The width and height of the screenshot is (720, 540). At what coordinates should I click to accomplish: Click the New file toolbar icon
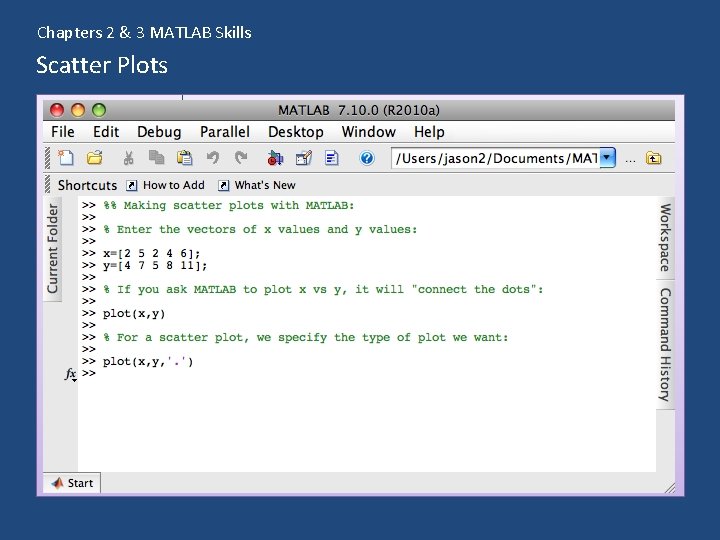[x=65, y=158]
